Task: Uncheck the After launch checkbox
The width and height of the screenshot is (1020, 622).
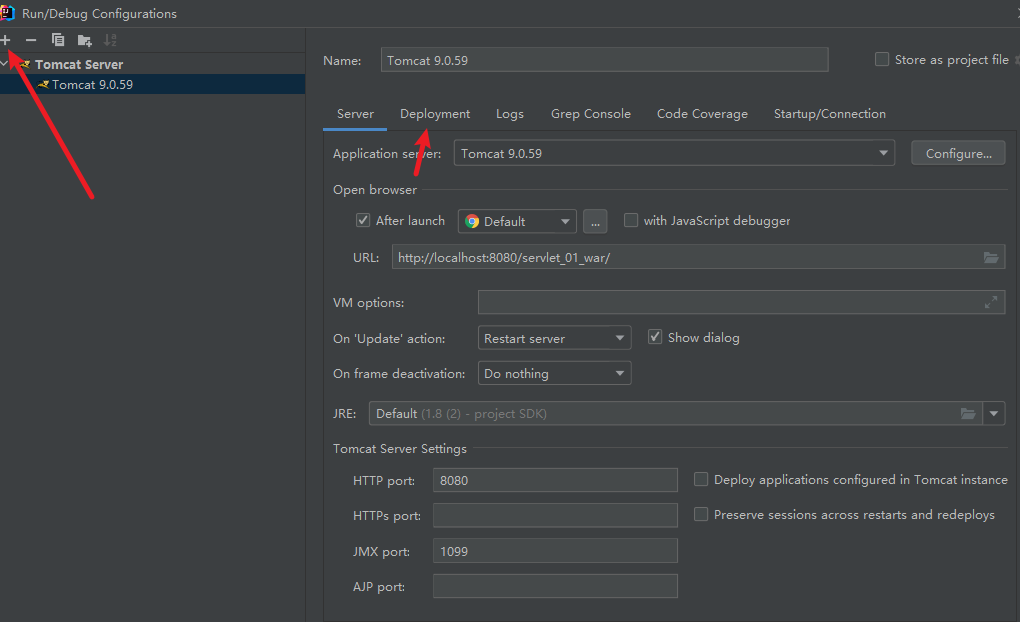Action: coord(363,220)
